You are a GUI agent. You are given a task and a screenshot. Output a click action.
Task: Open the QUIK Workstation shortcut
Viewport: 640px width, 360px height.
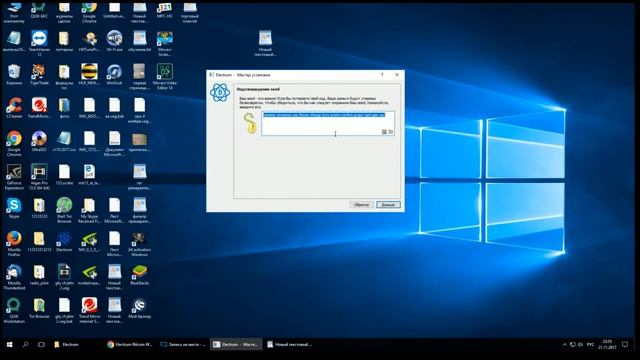coord(14,311)
